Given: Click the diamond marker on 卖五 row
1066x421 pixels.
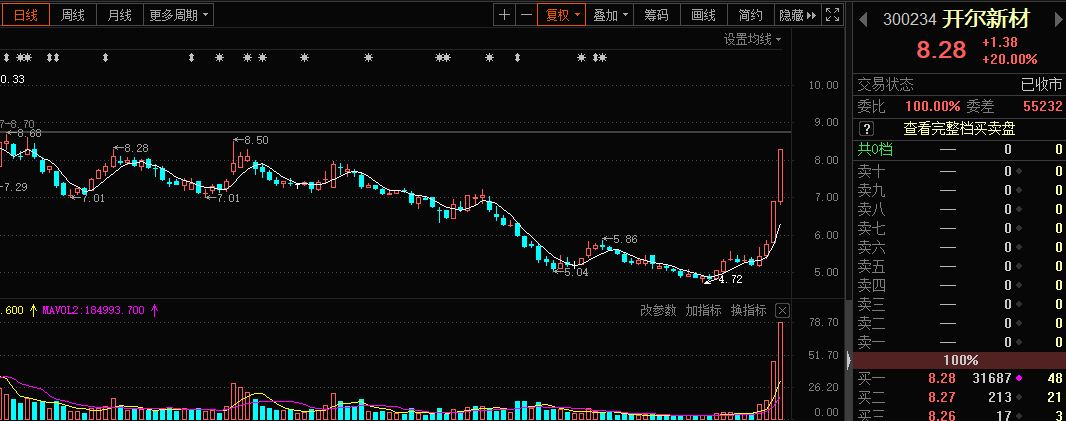Looking at the screenshot, I should [x=1019, y=266].
